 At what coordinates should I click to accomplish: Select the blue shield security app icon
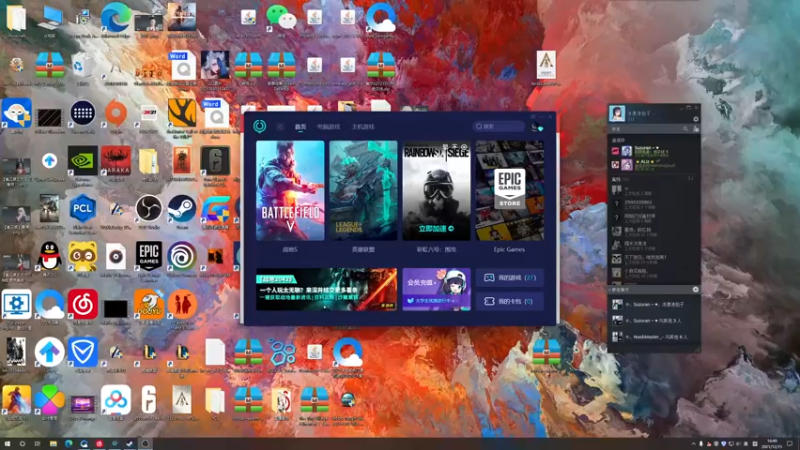click(83, 355)
